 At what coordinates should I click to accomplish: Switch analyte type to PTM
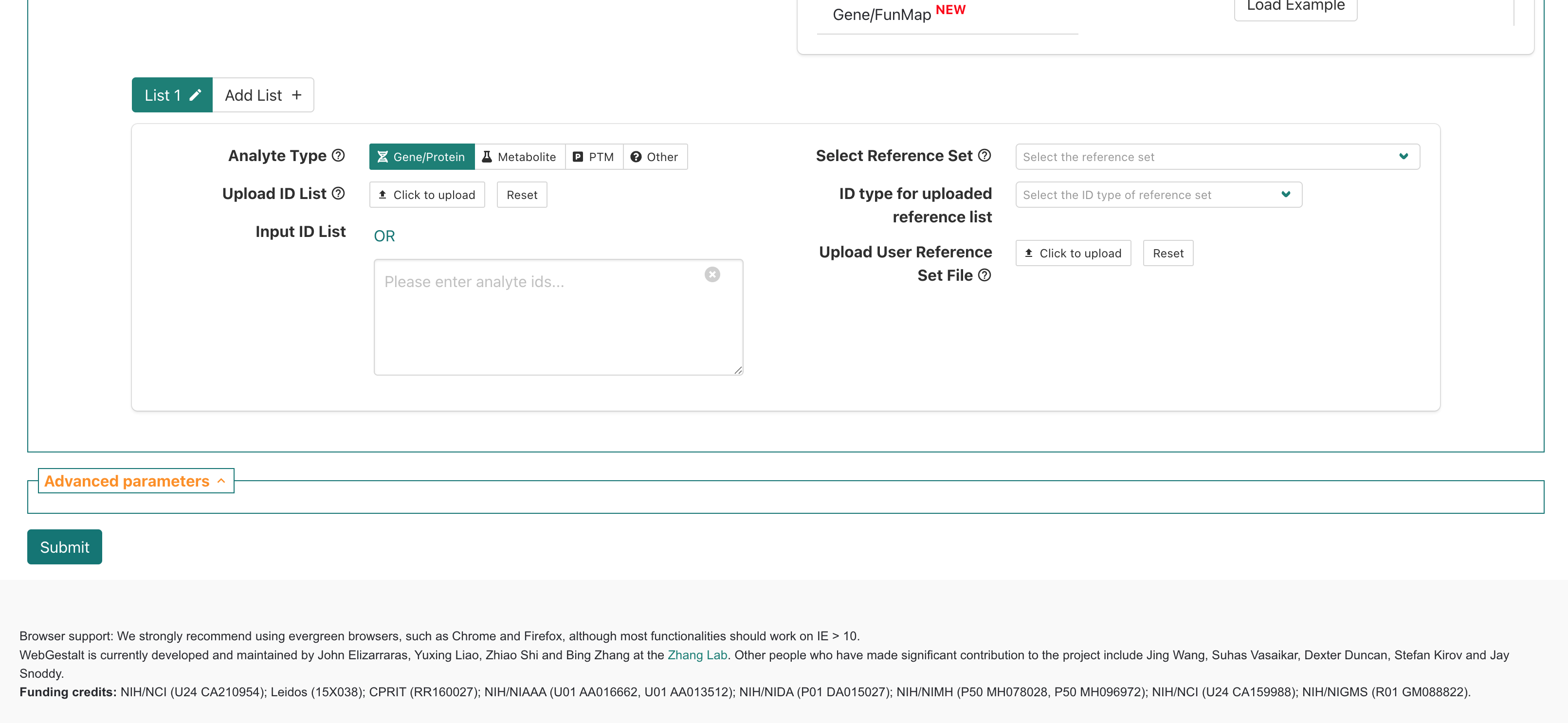point(594,156)
